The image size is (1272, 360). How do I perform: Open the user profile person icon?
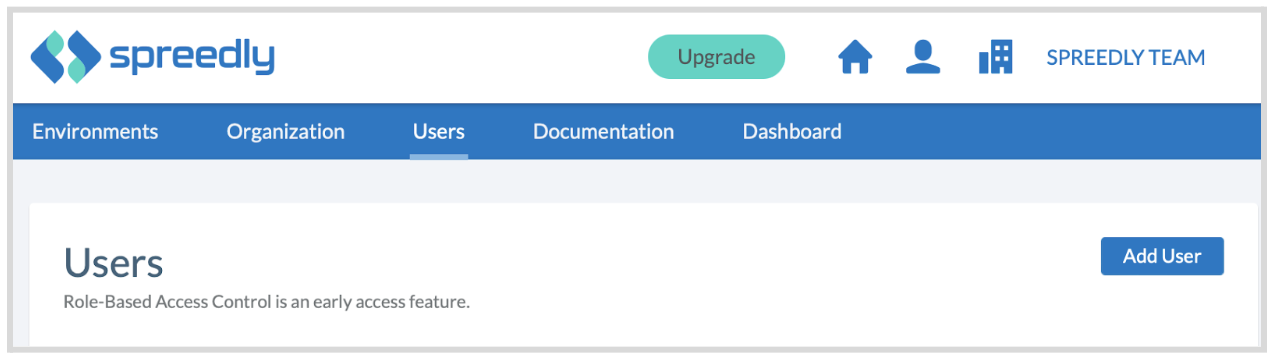923,57
